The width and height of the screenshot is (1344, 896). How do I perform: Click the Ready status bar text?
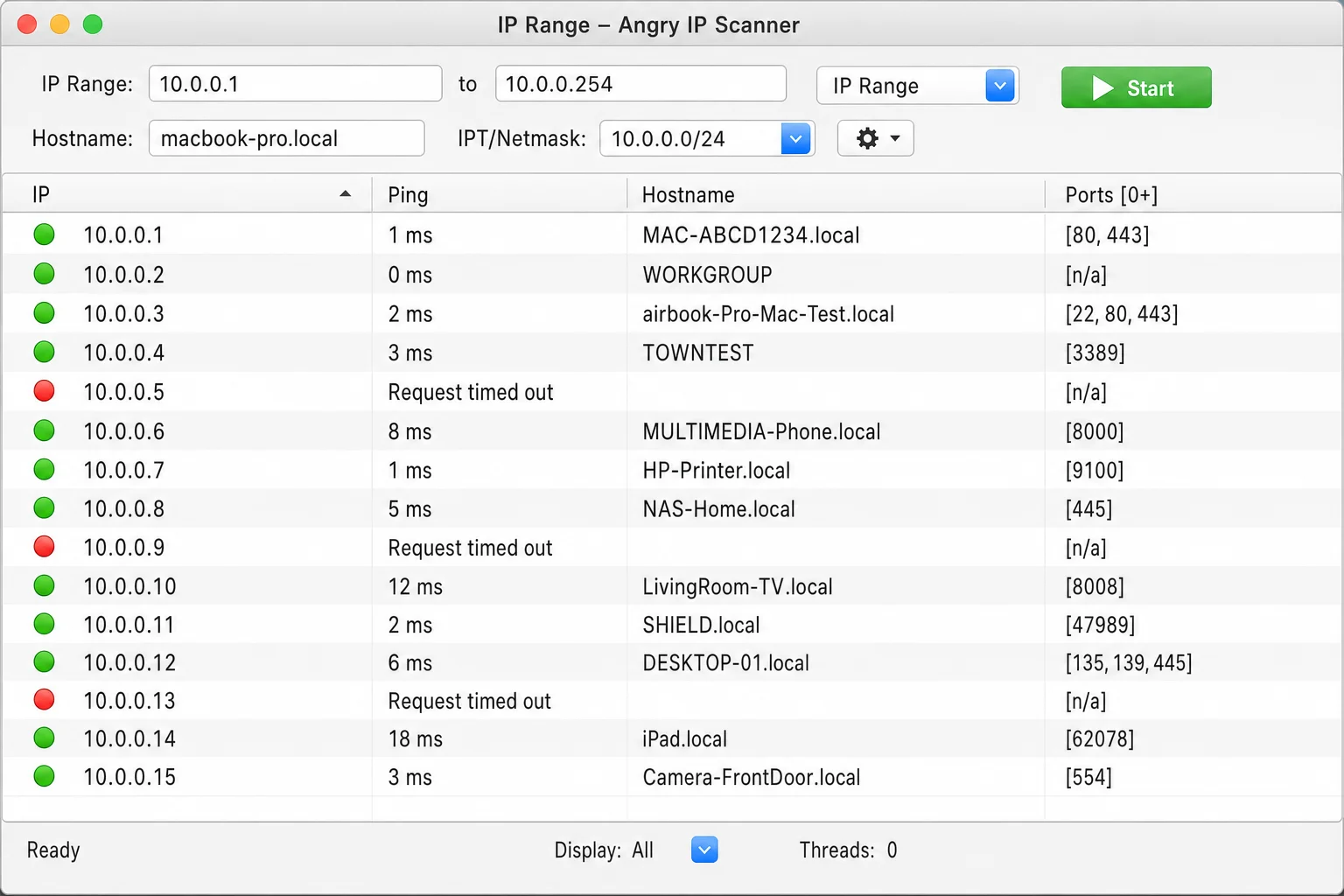tap(53, 850)
